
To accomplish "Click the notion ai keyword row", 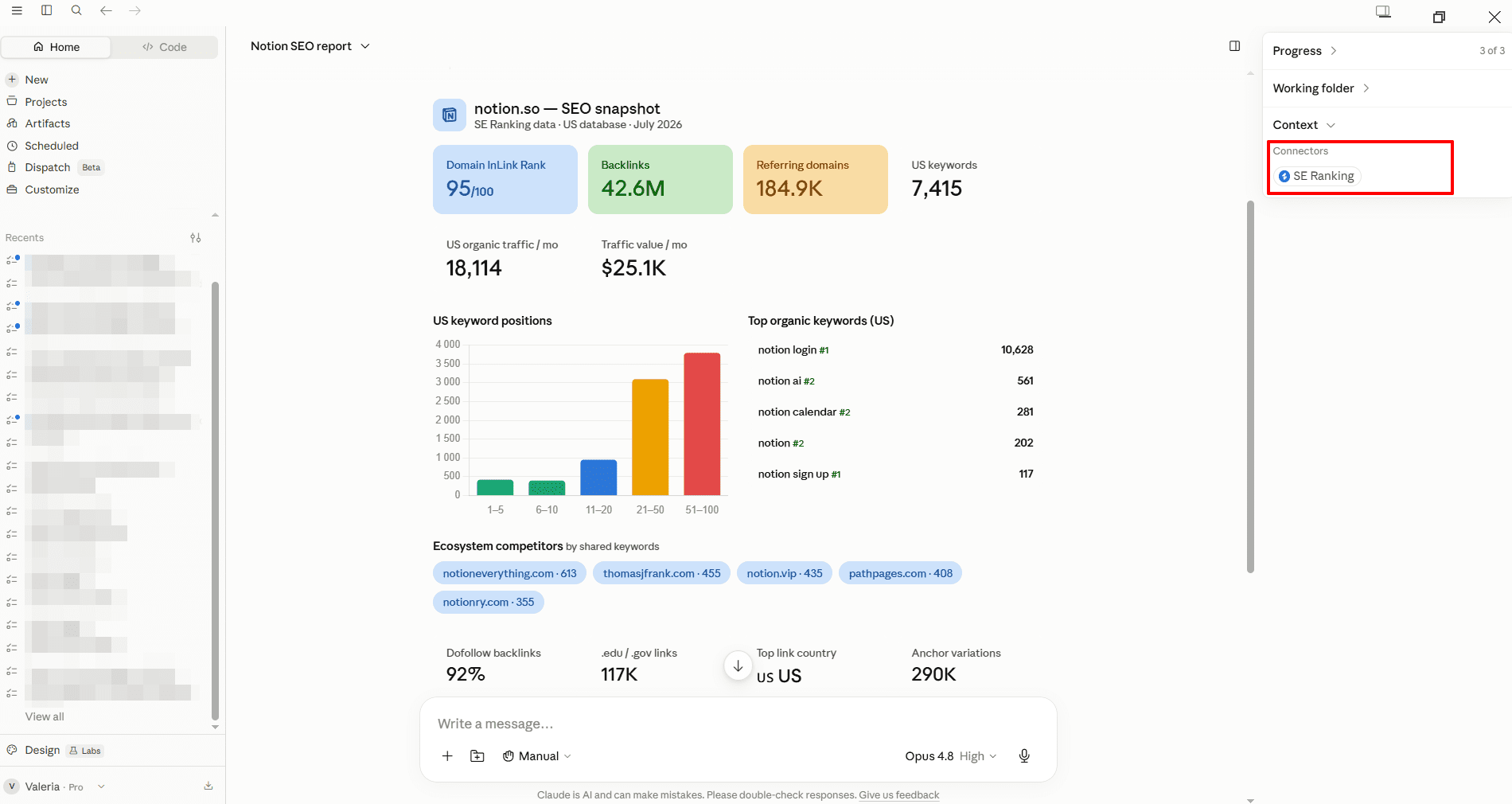I will point(895,381).
